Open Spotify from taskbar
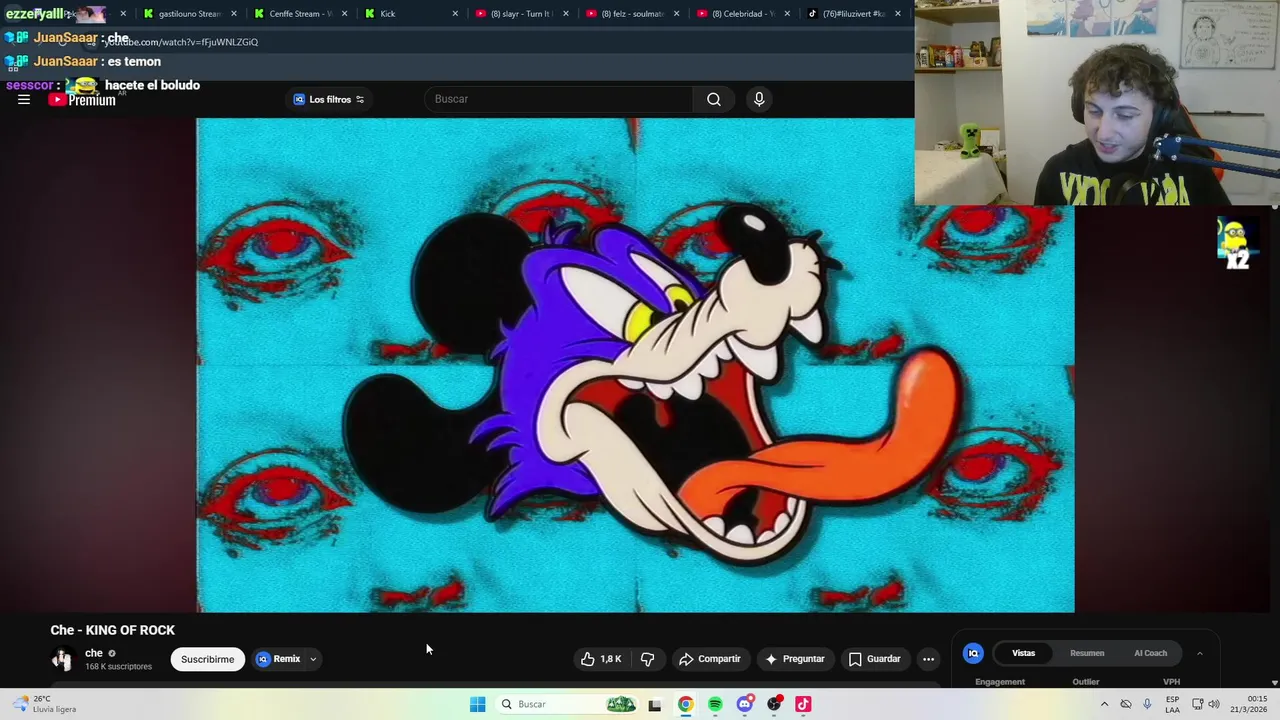Viewport: 1280px width, 720px height. click(715, 704)
